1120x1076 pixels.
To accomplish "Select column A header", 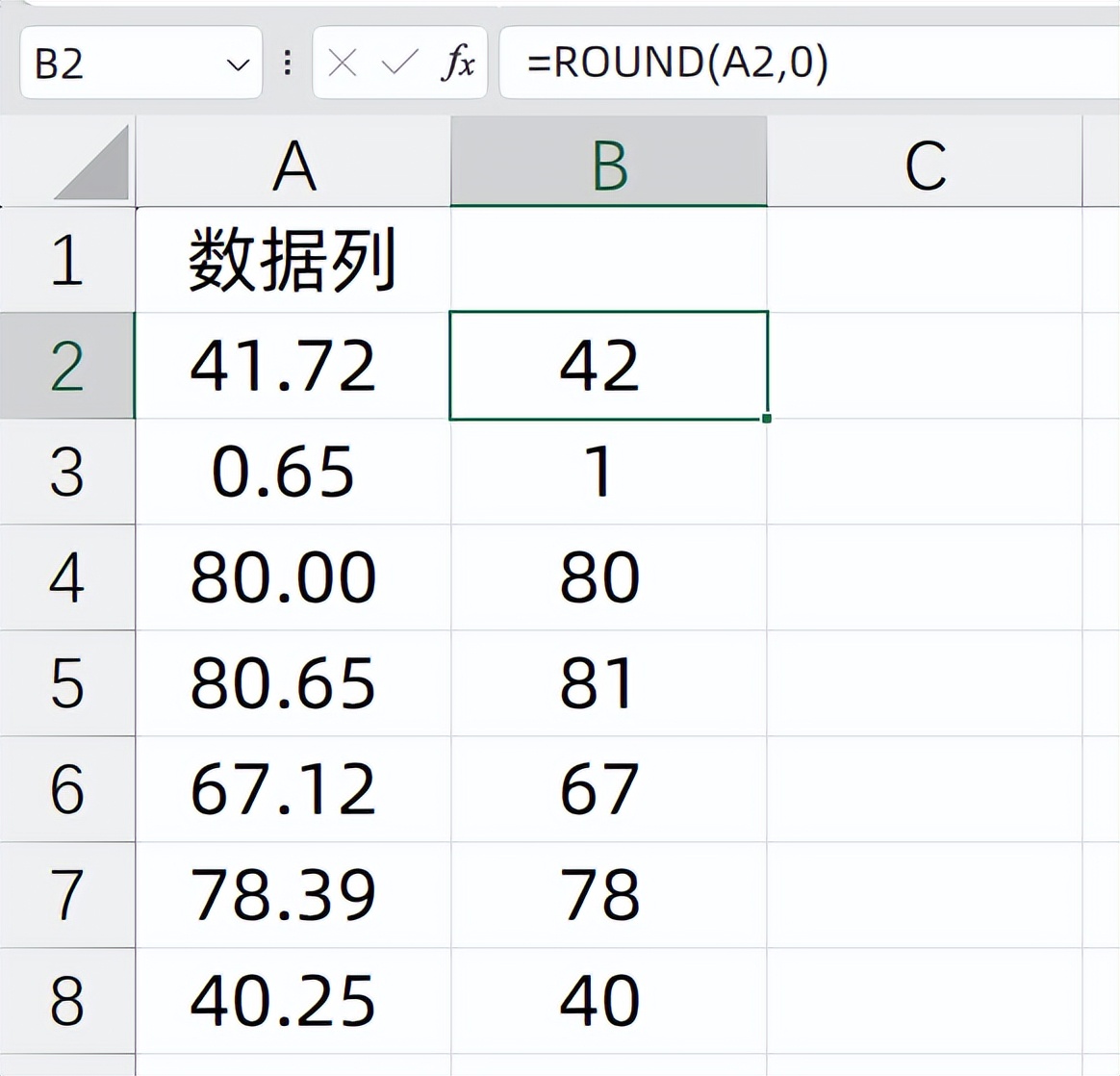I will (x=293, y=163).
